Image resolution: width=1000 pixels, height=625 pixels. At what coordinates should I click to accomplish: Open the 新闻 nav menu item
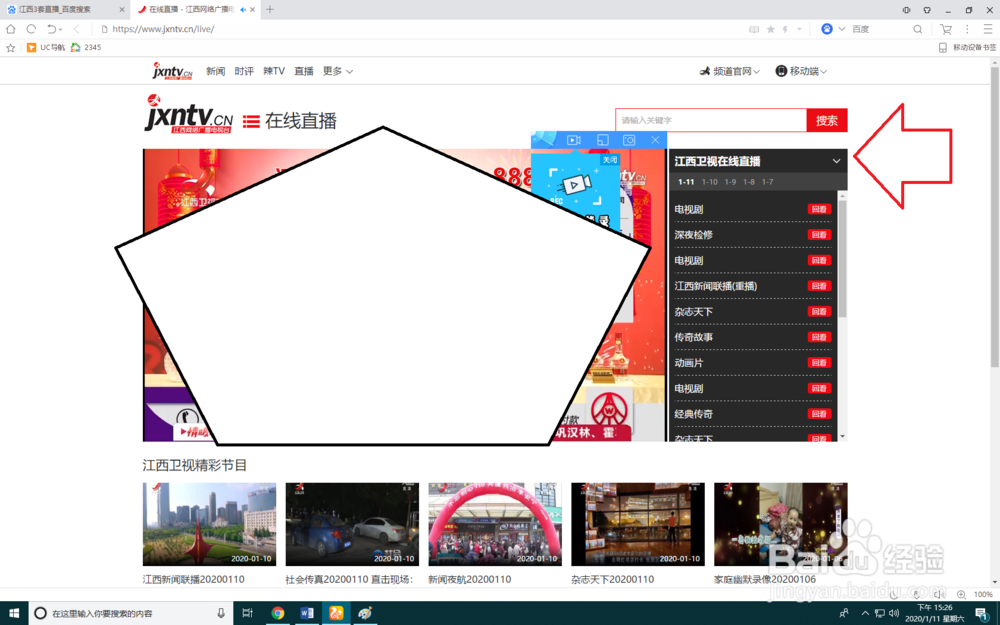coord(216,71)
